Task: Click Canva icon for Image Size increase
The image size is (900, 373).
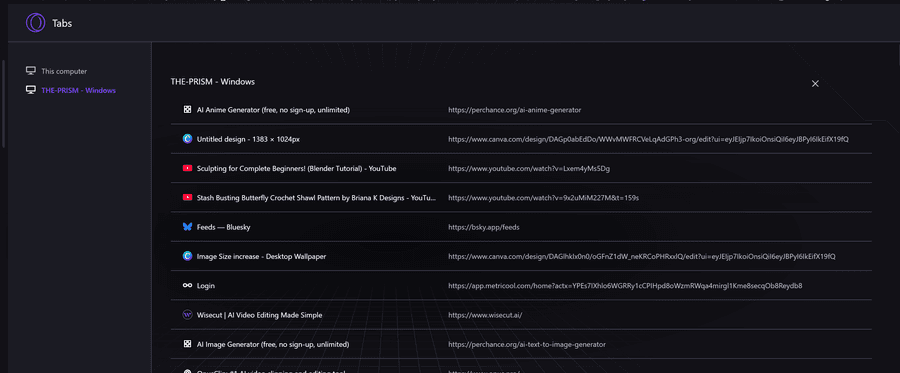Action: coord(187,257)
